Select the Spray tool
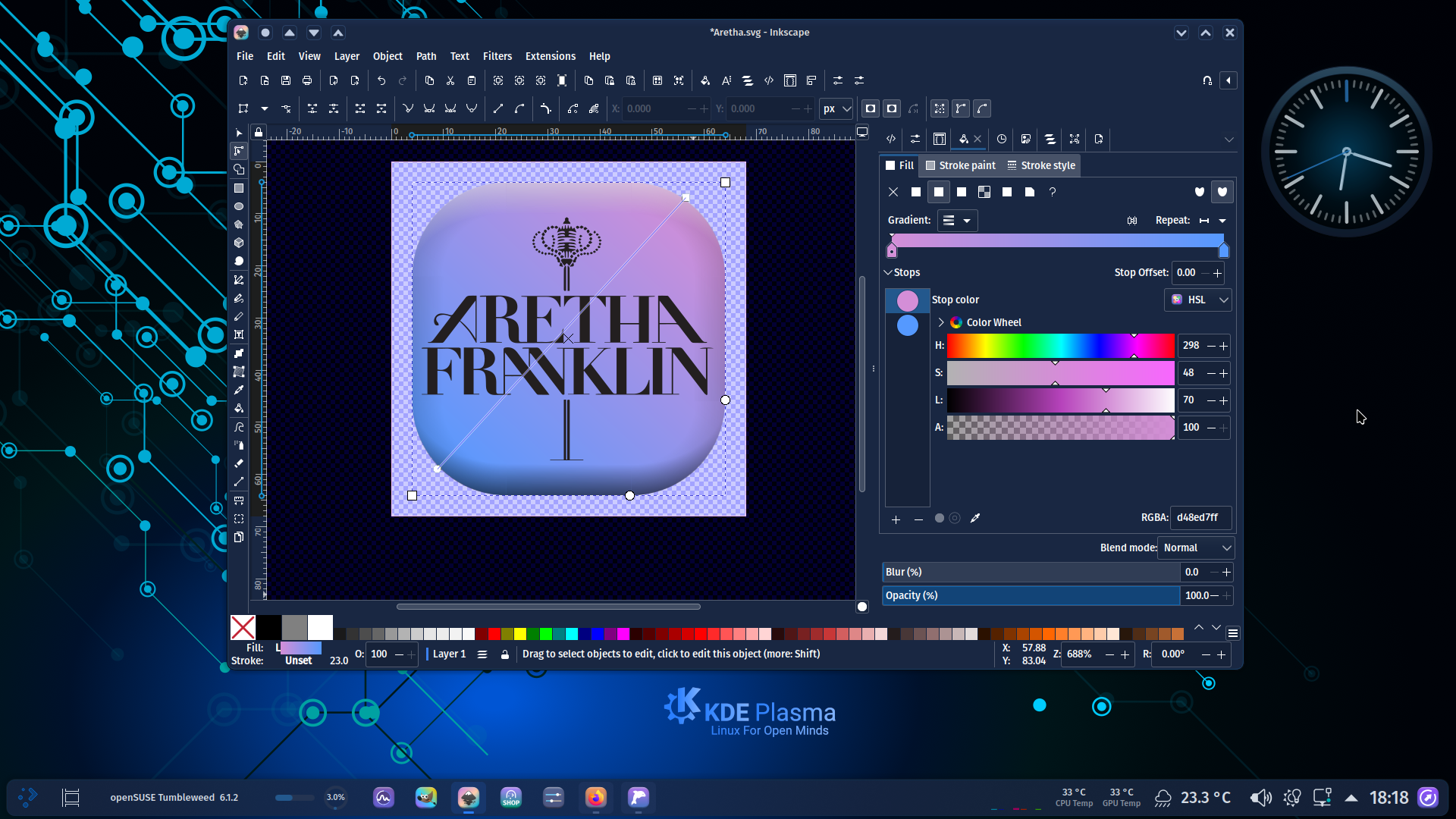The width and height of the screenshot is (1456, 819). [x=239, y=445]
